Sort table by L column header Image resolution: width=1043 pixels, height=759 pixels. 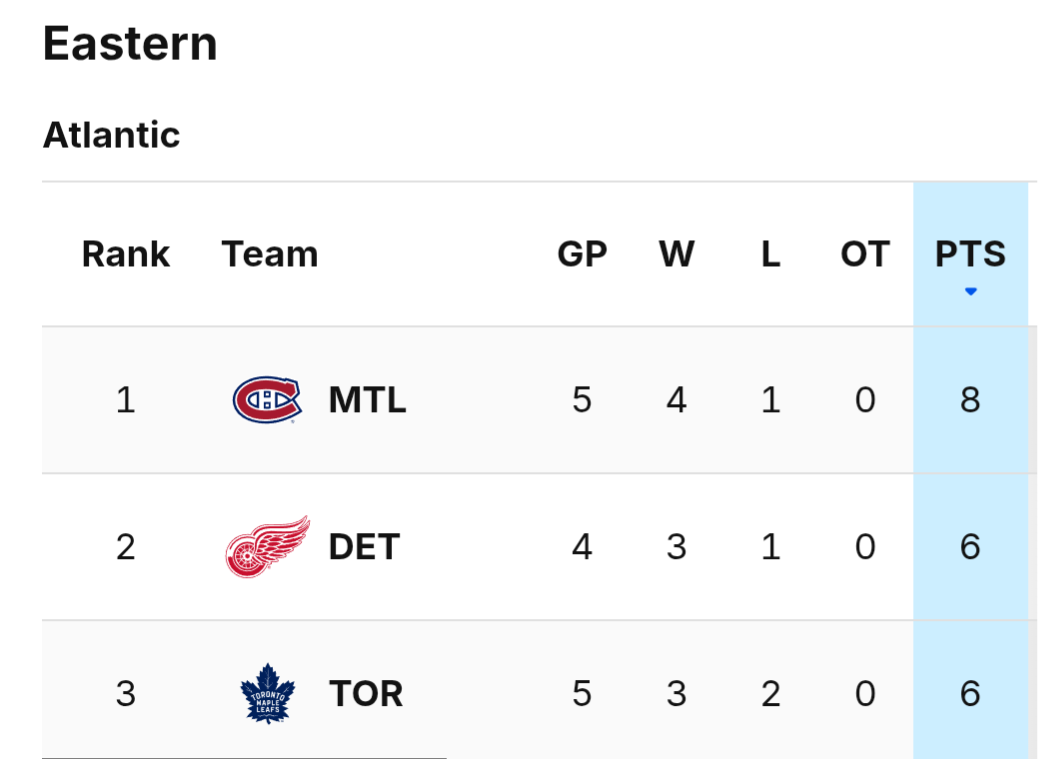click(770, 254)
